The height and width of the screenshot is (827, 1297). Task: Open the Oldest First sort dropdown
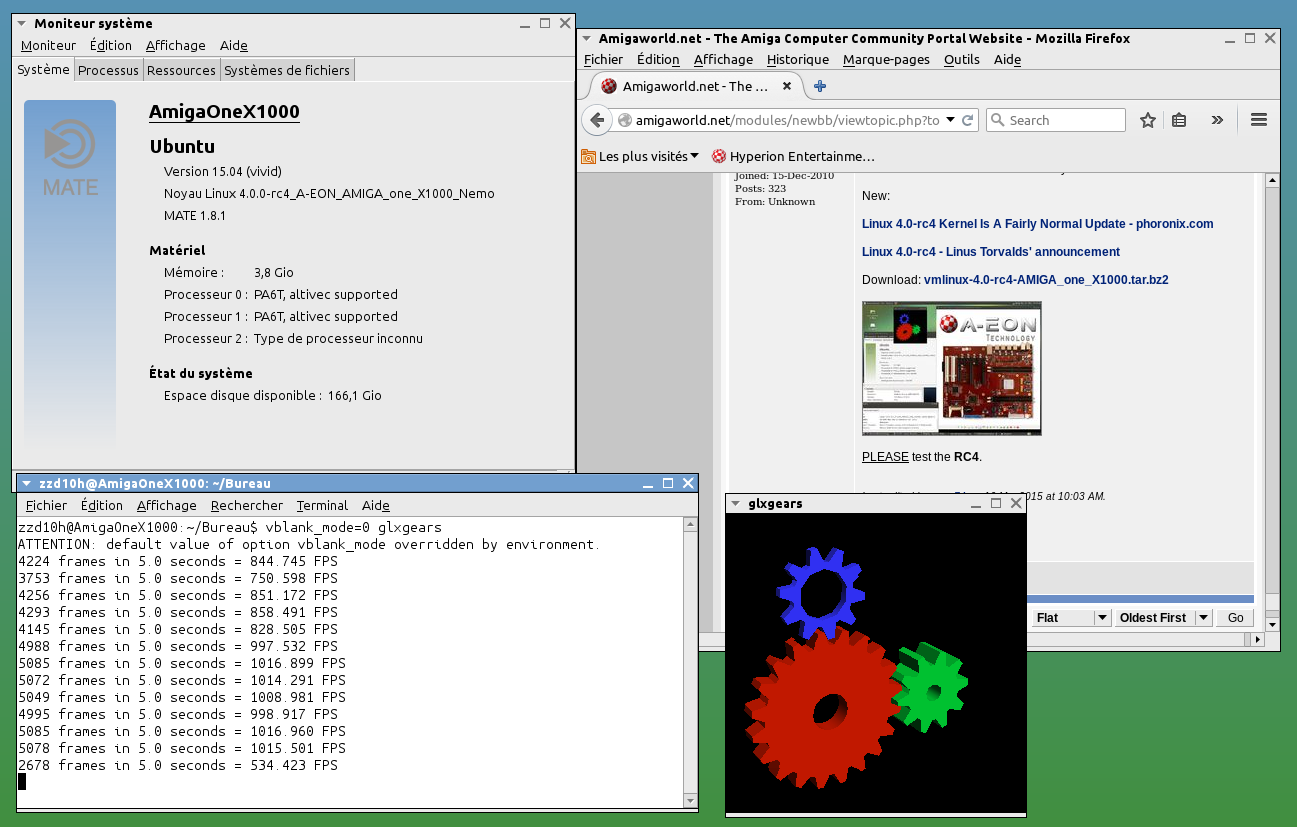pyautogui.click(x=1203, y=618)
